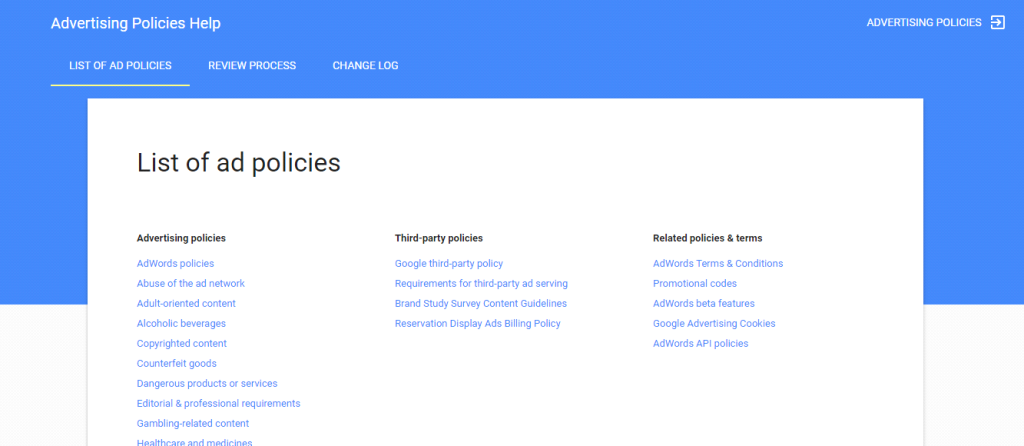1024x446 pixels.
Task: Click the Advertising Policies exit arrow icon
Action: coord(997,23)
